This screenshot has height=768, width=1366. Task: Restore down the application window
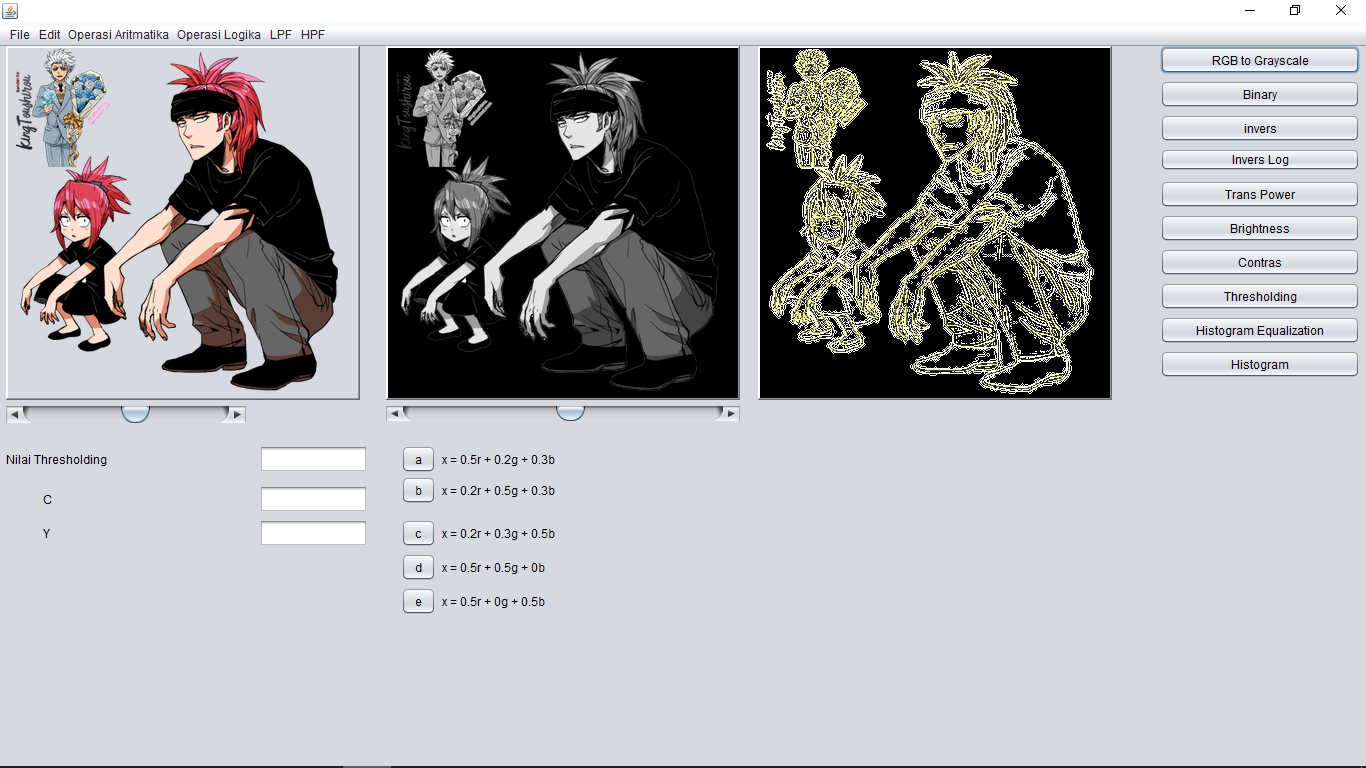tap(1295, 11)
